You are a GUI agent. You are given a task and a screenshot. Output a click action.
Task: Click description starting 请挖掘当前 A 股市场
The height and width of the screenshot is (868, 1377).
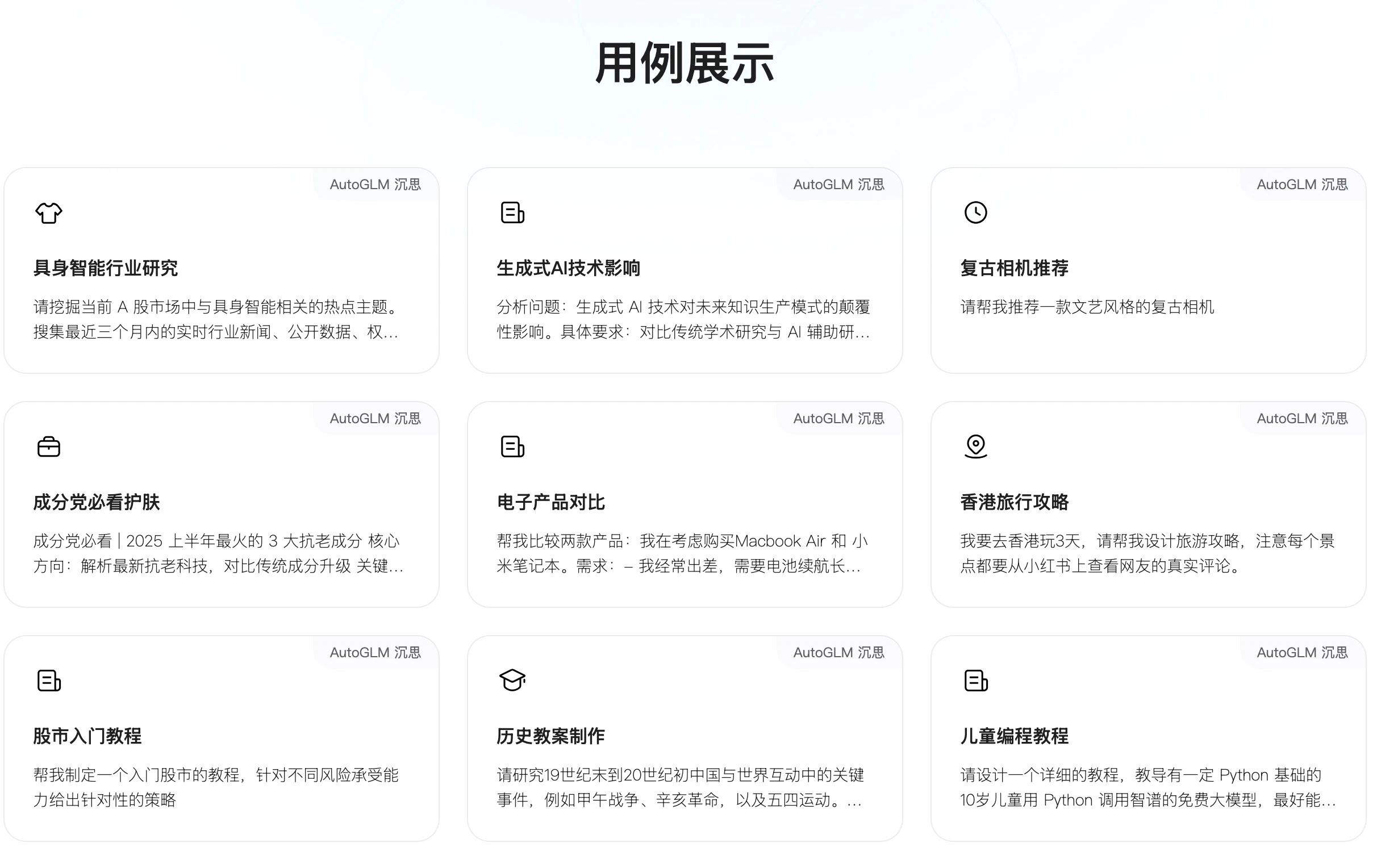[216, 319]
